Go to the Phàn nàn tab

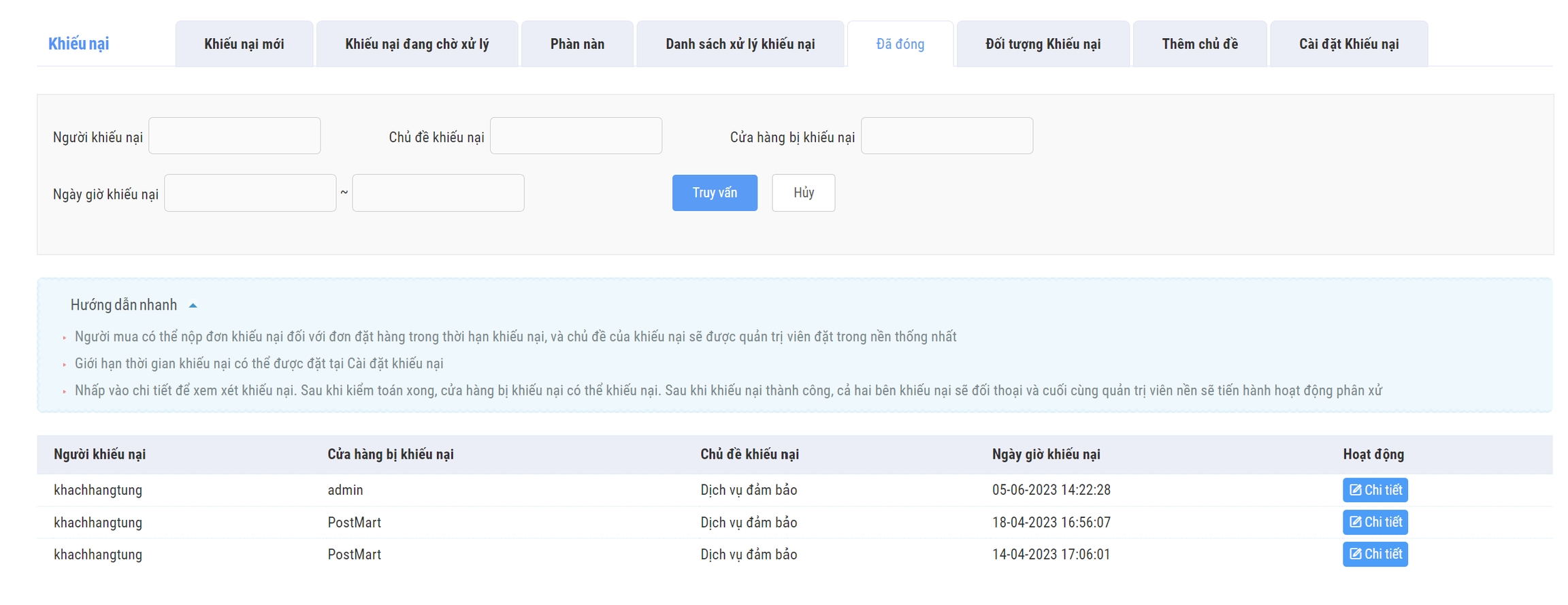pos(576,44)
